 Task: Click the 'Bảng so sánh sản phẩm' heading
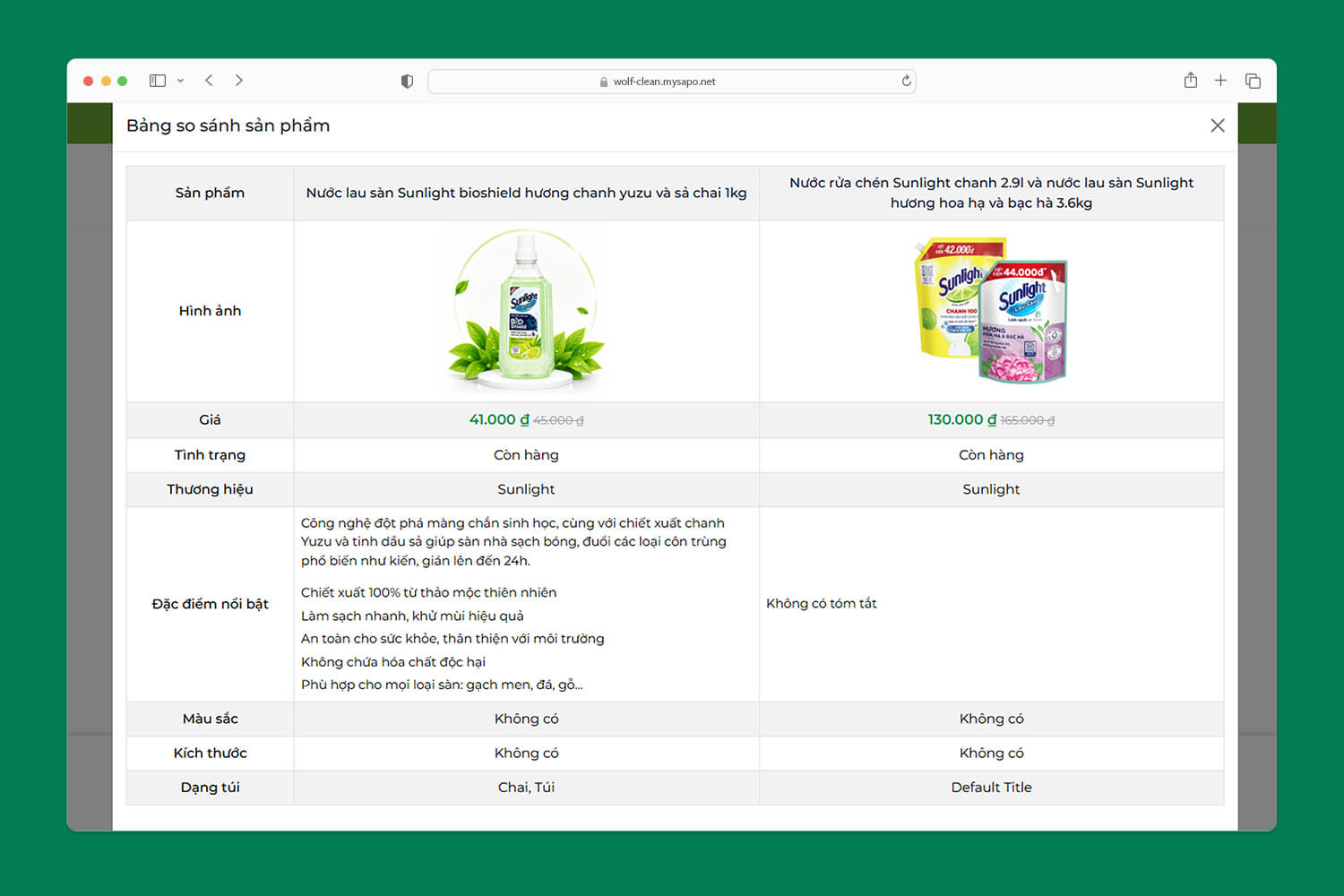click(228, 125)
